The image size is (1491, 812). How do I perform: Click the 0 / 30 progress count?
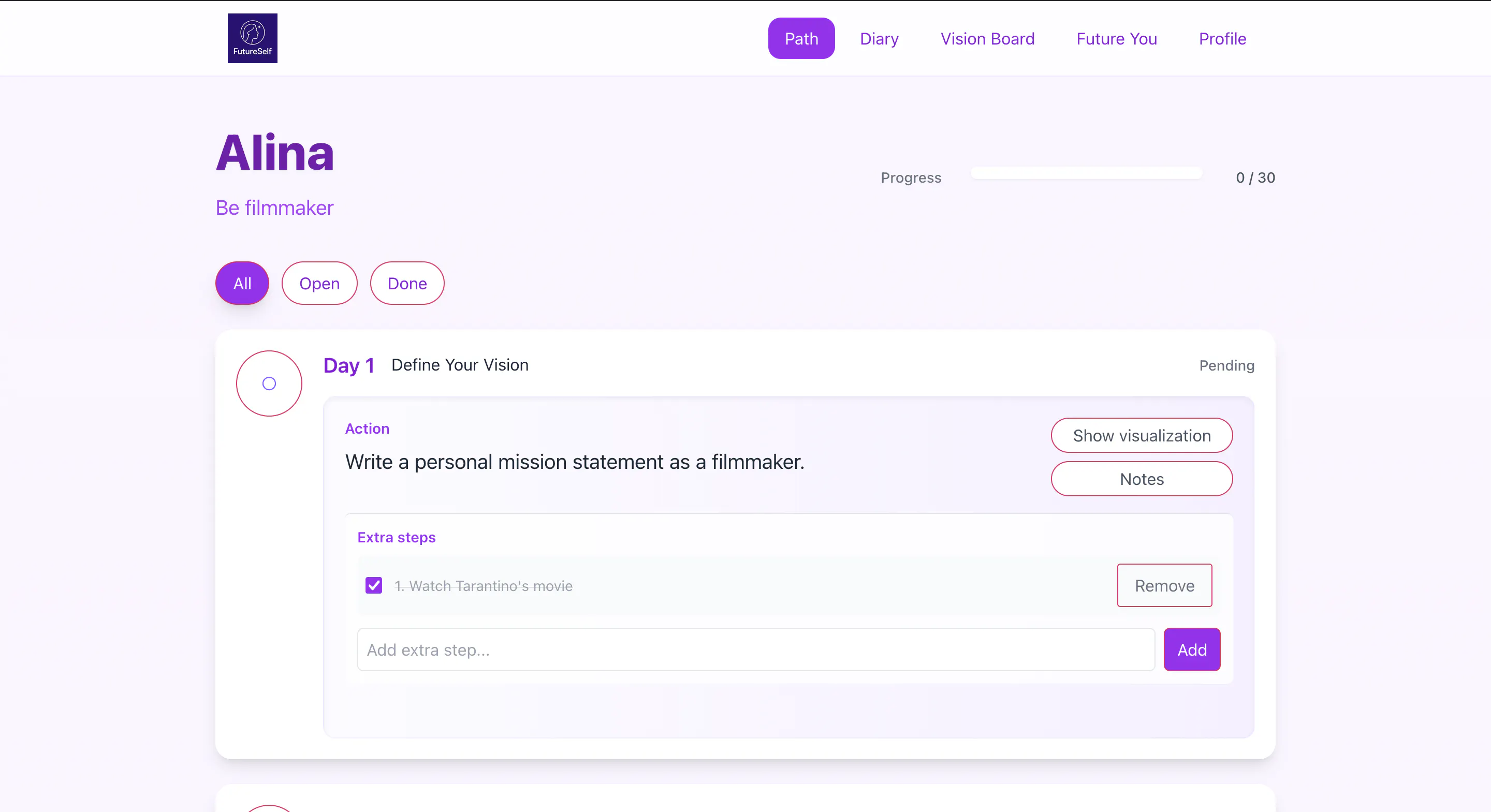pos(1255,177)
